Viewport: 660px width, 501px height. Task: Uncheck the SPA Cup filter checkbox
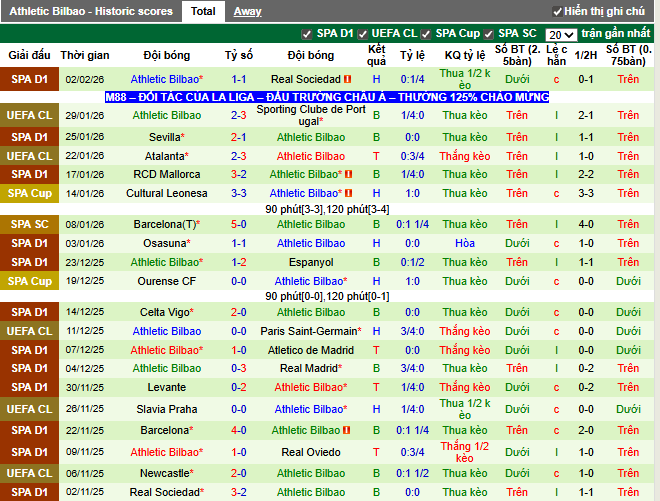click(x=426, y=34)
